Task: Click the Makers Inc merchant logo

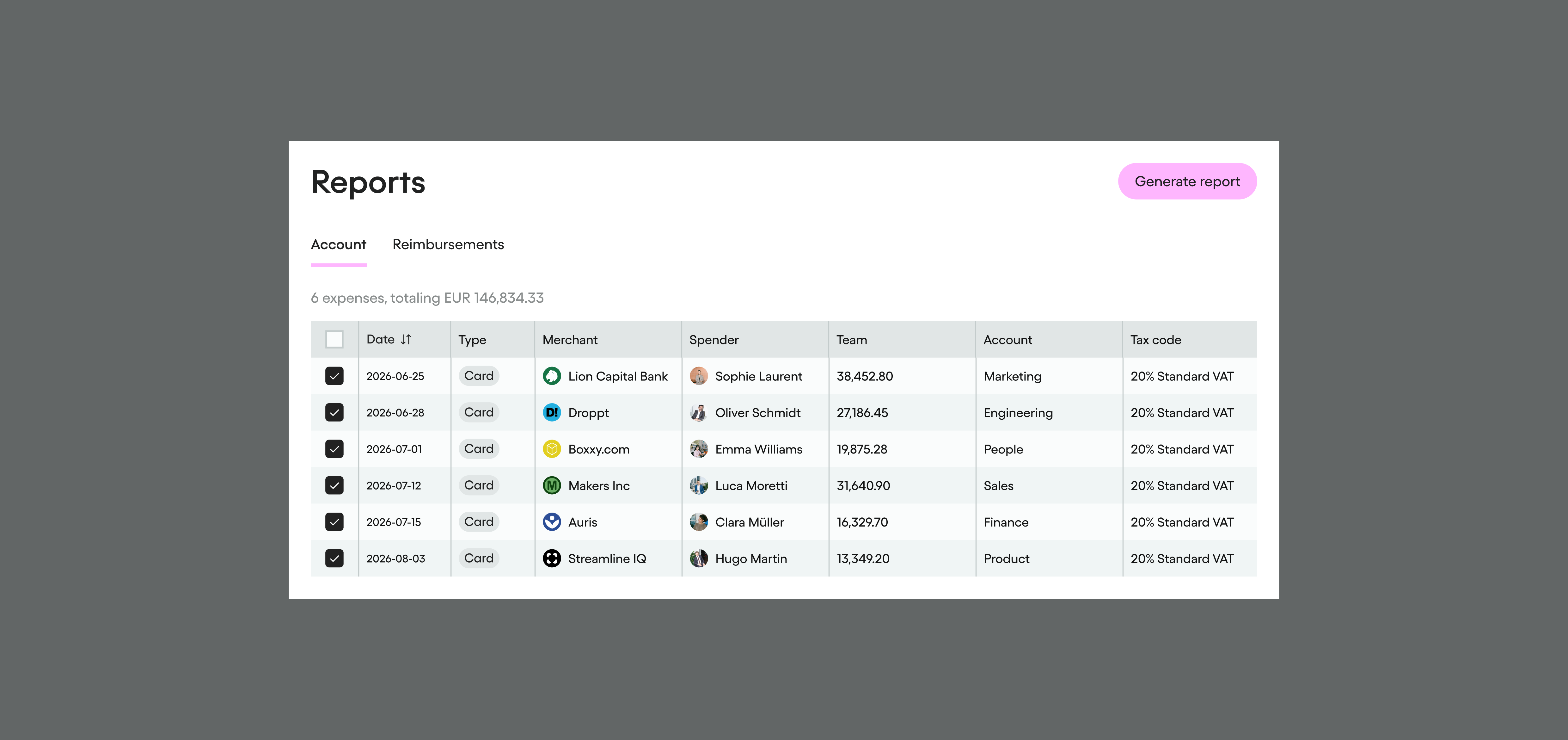Action: (551, 485)
